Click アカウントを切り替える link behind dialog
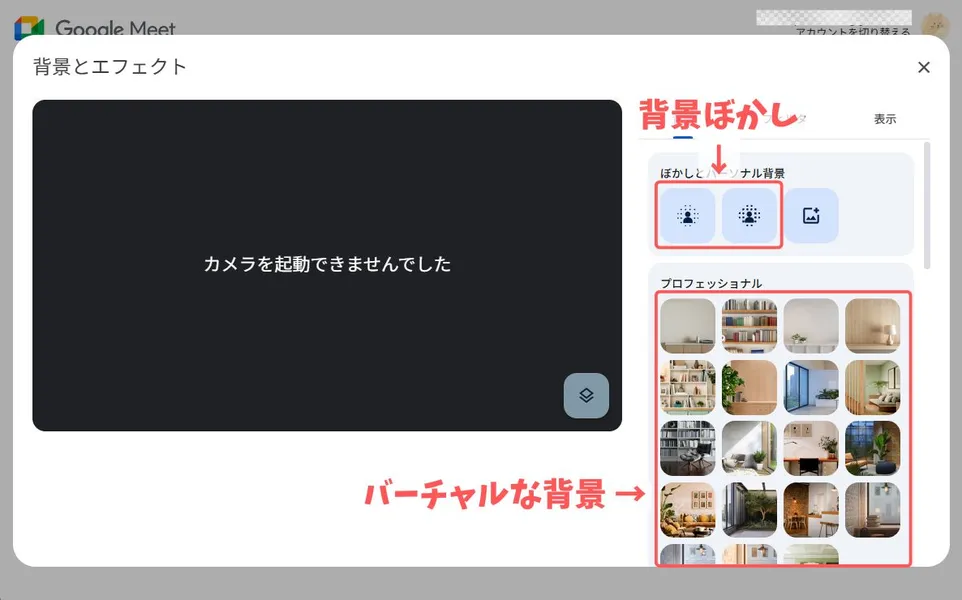Viewport: 962px width, 600px height. [853, 31]
